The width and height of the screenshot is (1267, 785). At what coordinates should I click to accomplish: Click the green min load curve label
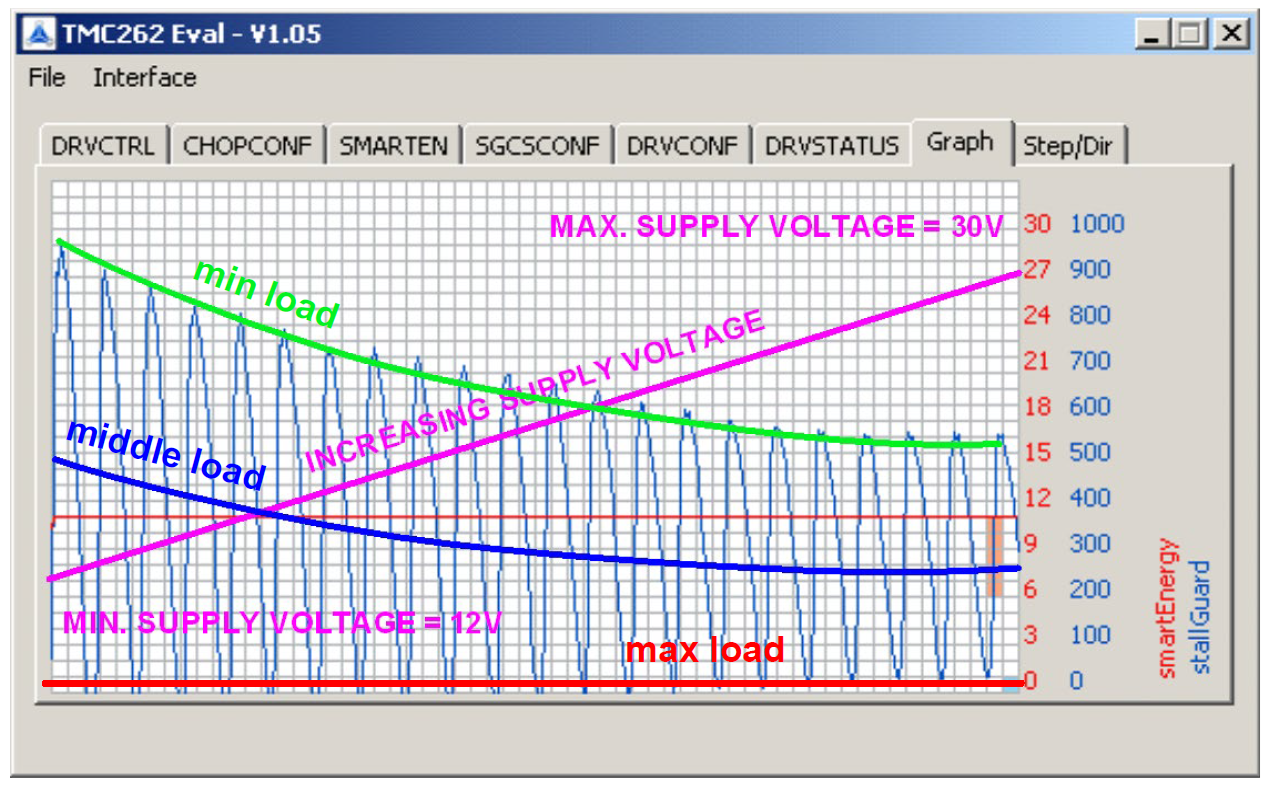(267, 294)
